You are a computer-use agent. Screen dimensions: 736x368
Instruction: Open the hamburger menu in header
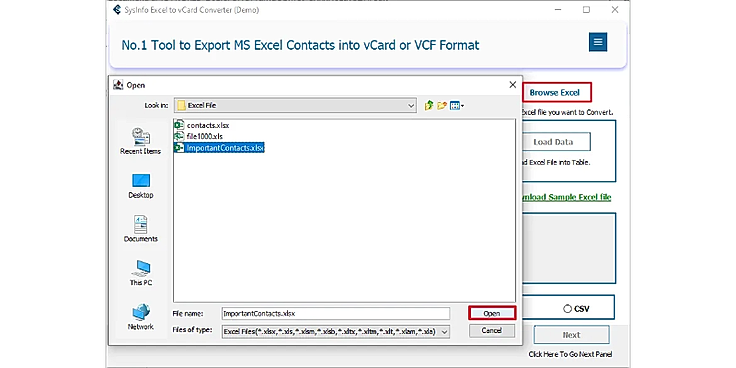598,42
